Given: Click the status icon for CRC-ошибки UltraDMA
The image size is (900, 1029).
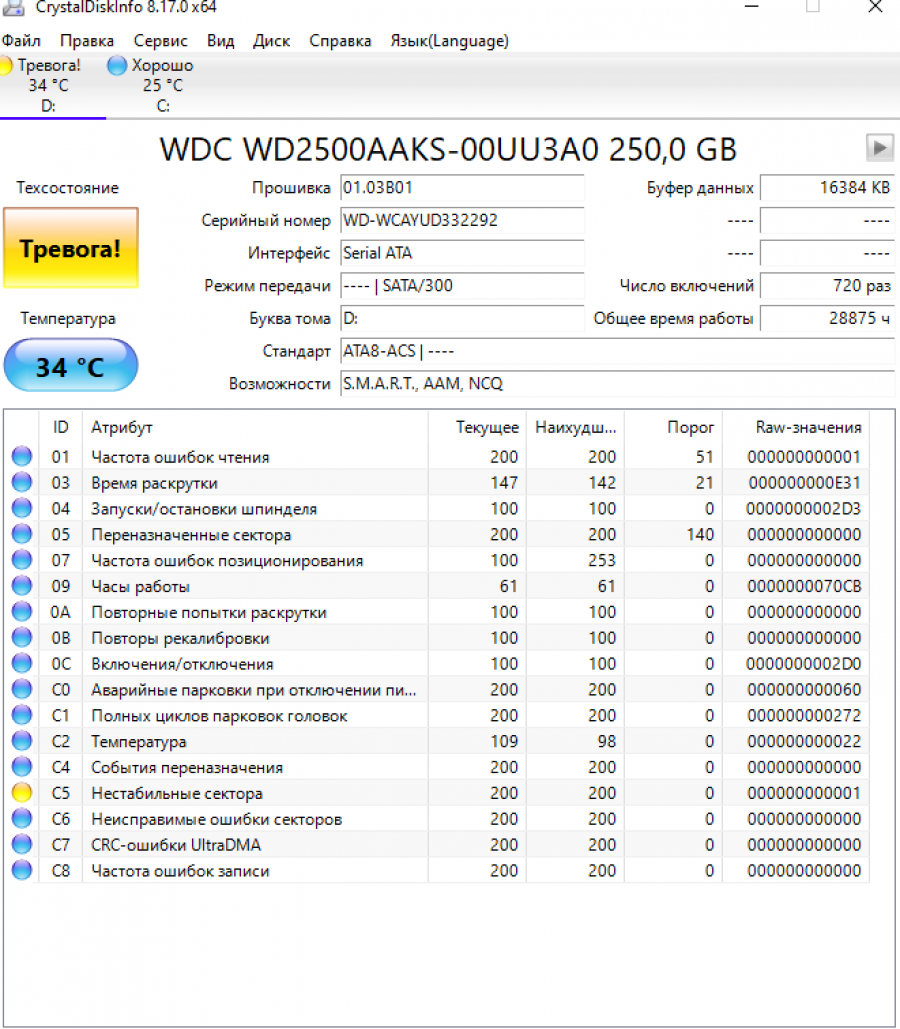Looking at the screenshot, I should (21, 845).
